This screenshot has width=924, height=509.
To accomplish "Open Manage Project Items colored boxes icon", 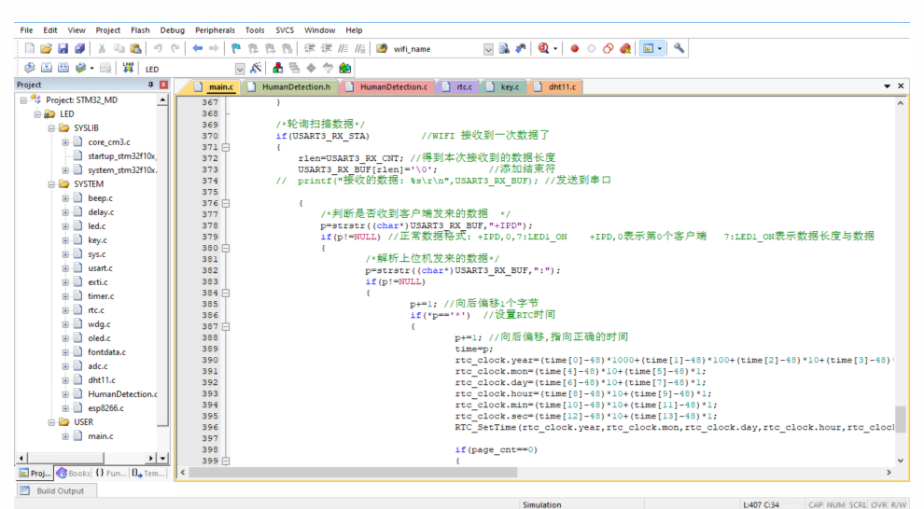I will click(x=278, y=68).
